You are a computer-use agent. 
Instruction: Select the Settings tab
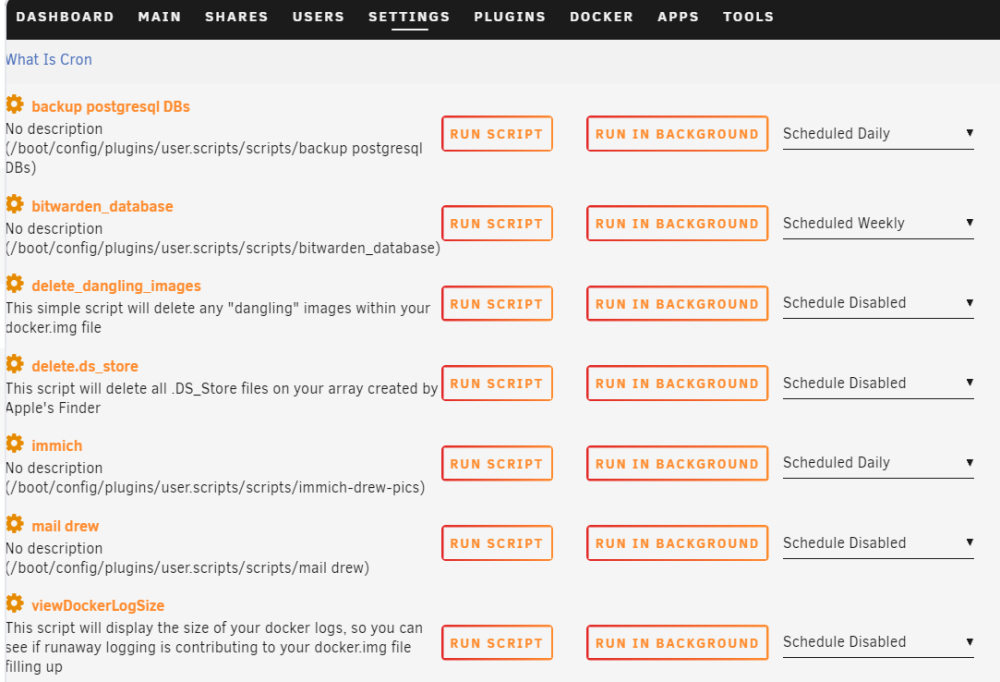(409, 17)
